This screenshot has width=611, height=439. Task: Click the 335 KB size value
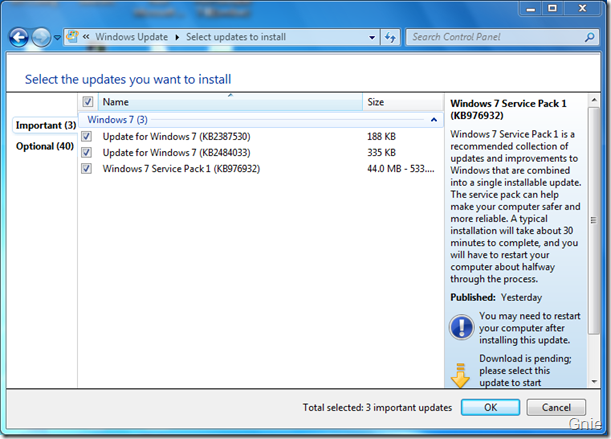[x=381, y=153]
